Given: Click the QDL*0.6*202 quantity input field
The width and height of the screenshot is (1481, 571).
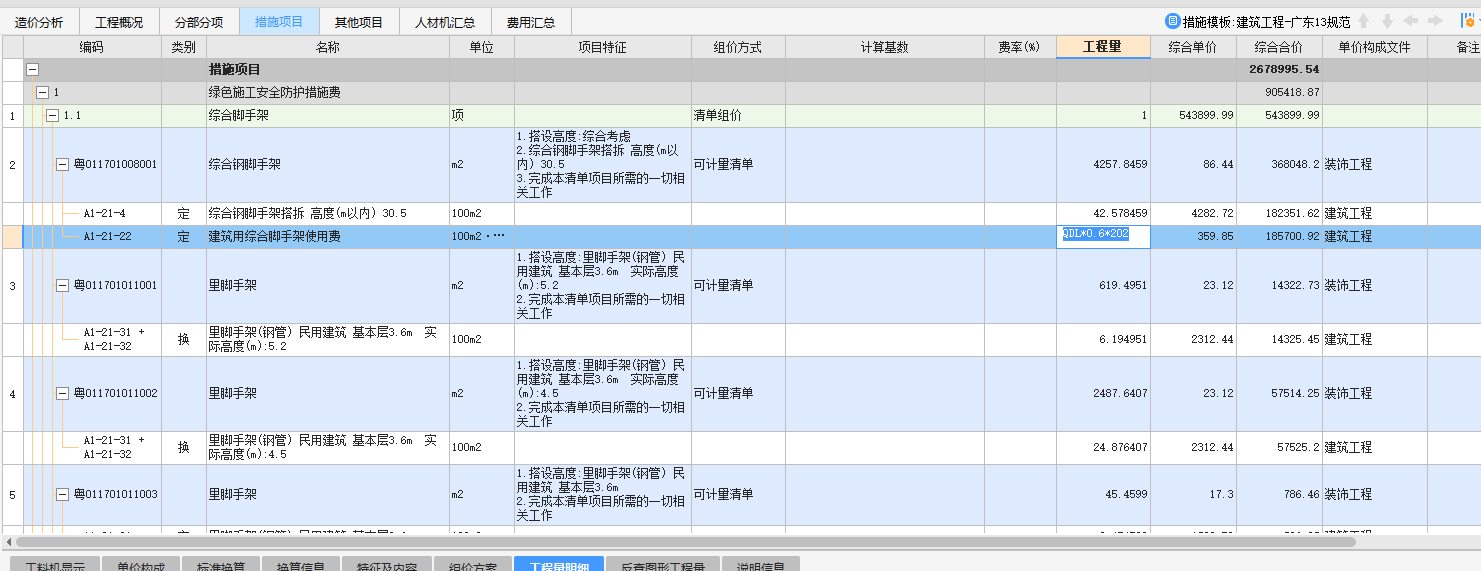Looking at the screenshot, I should 1103,237.
